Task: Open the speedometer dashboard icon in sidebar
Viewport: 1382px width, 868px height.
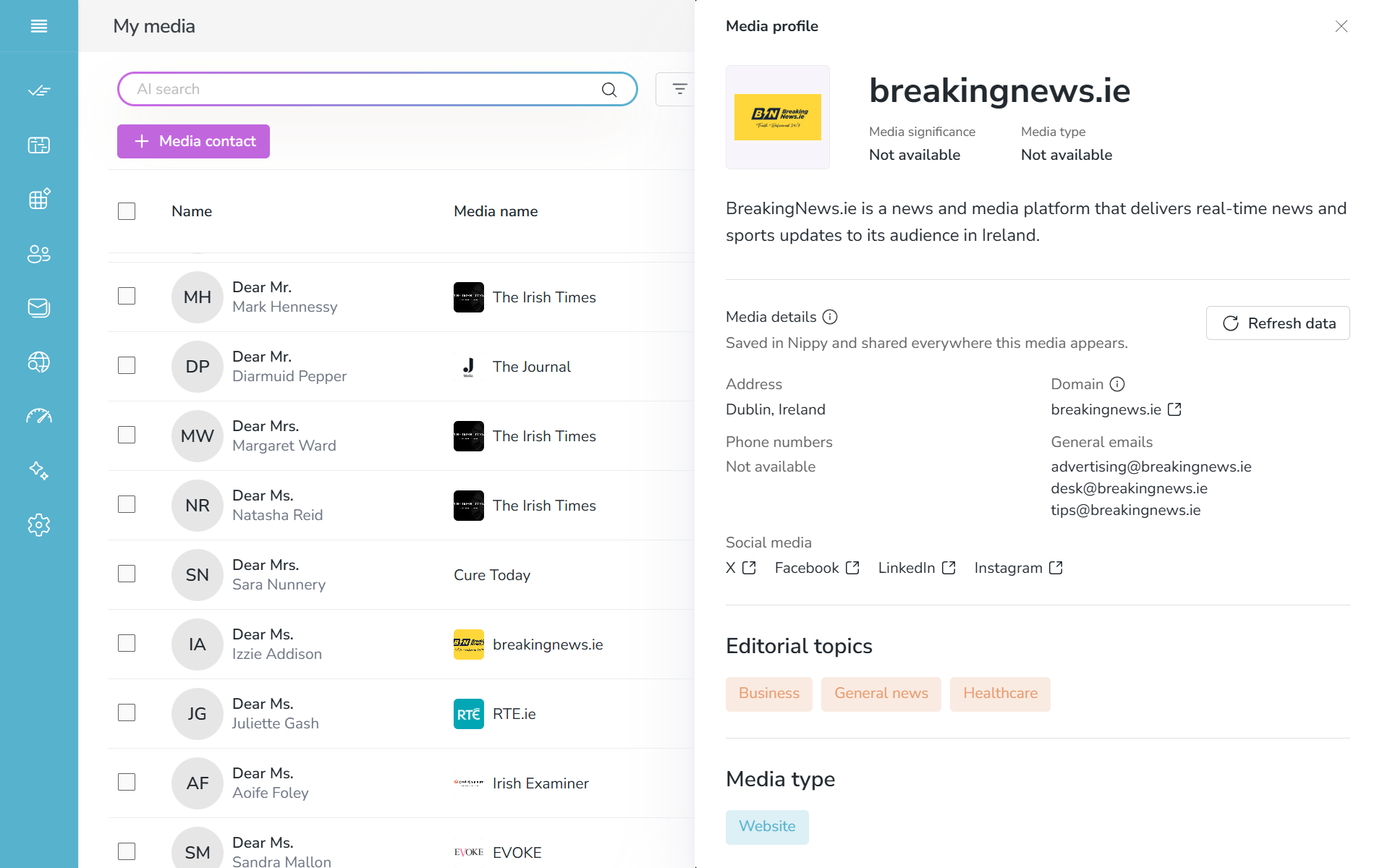Action: coord(39,416)
